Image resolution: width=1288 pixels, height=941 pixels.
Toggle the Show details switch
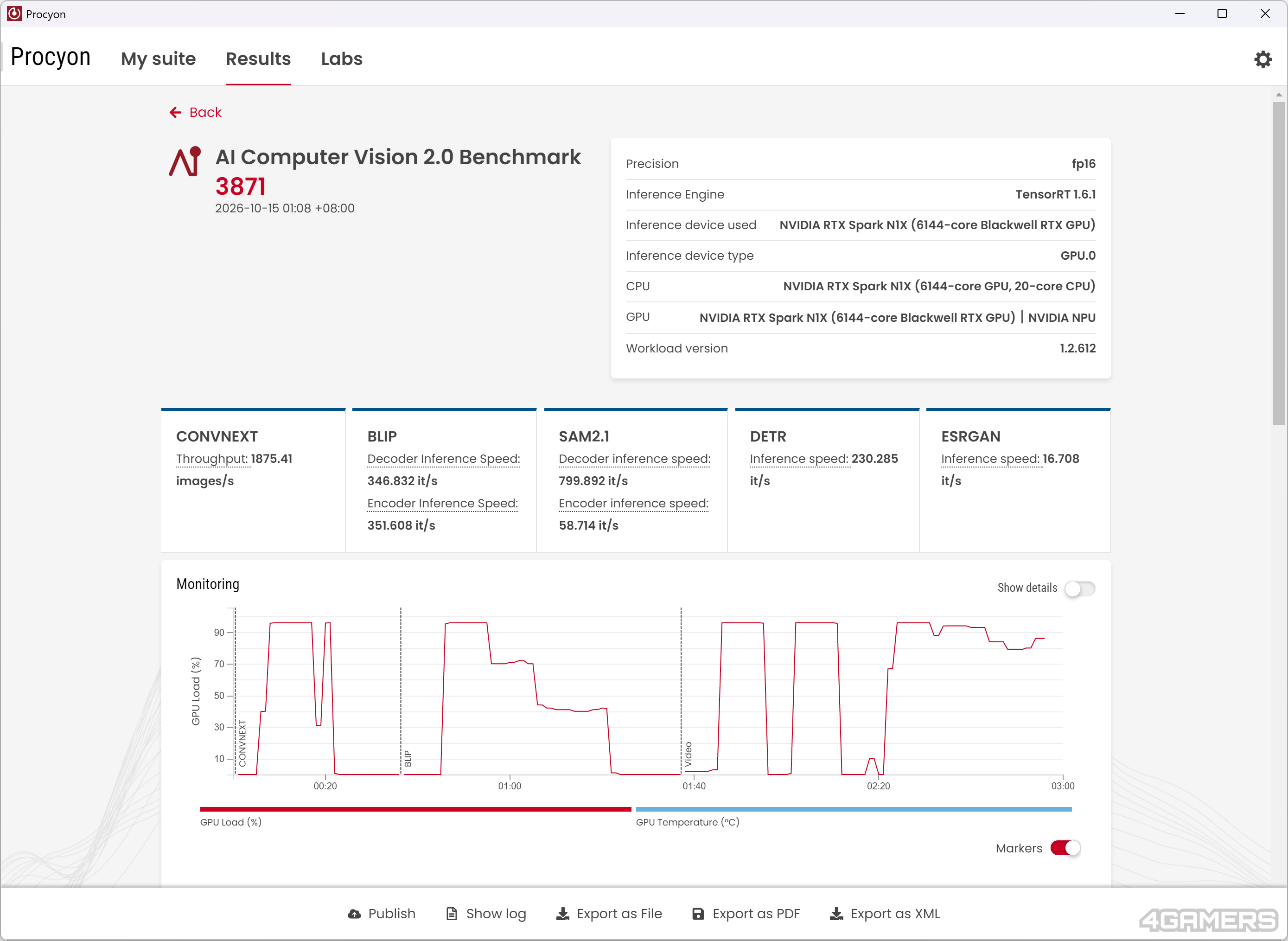(1080, 589)
